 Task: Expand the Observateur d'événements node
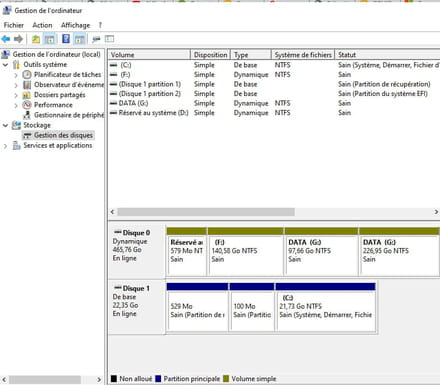click(x=16, y=85)
